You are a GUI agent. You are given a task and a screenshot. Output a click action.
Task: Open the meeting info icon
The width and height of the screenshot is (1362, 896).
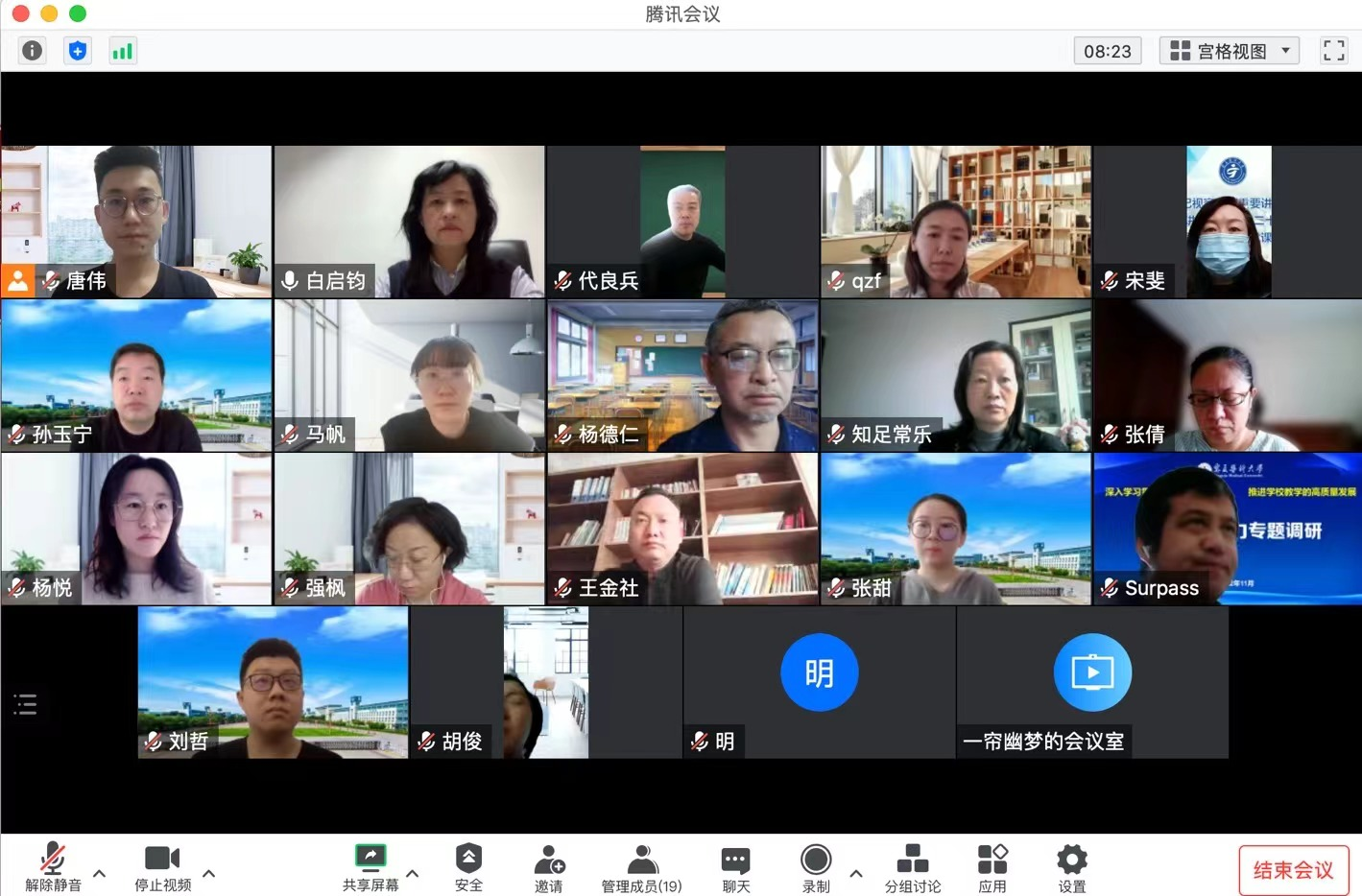pos(32,51)
